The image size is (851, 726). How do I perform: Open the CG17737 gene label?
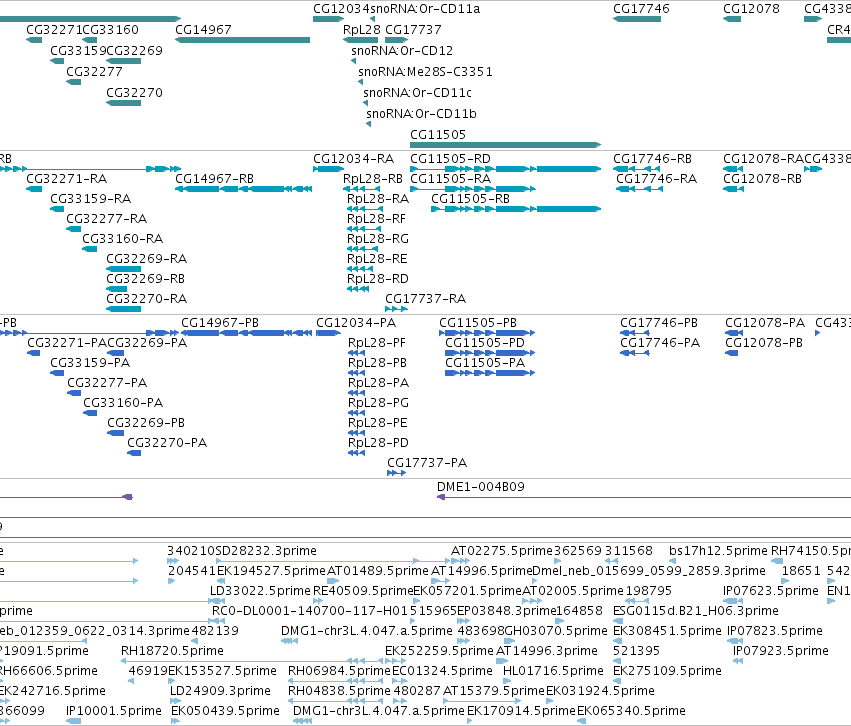coord(413,29)
